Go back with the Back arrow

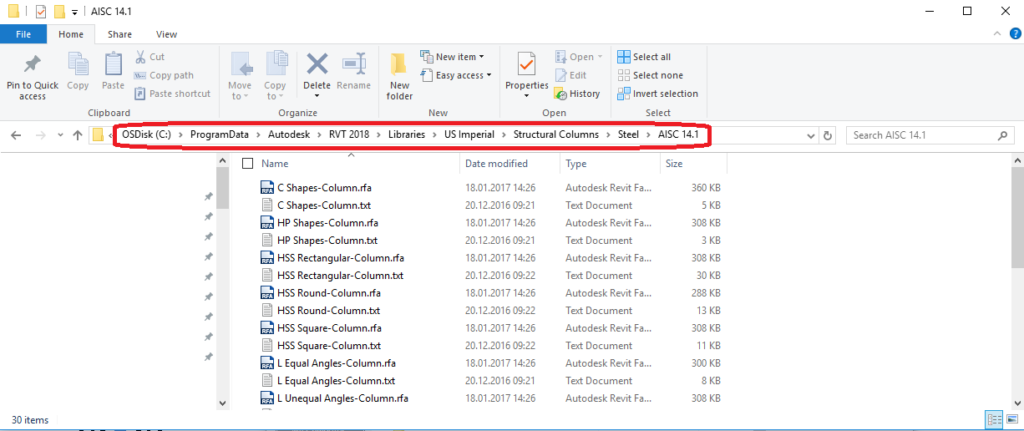(x=16, y=135)
